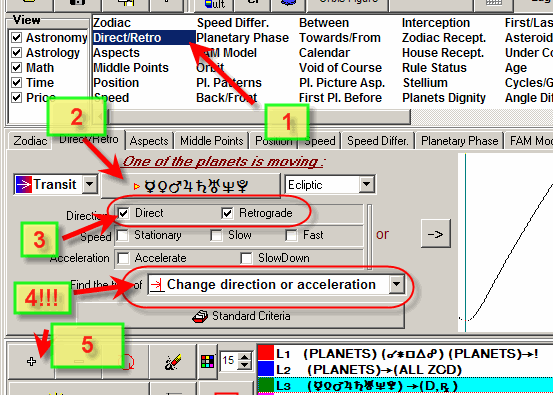Uncheck the Direct checkbox
553x395 pixels.
tap(123, 213)
